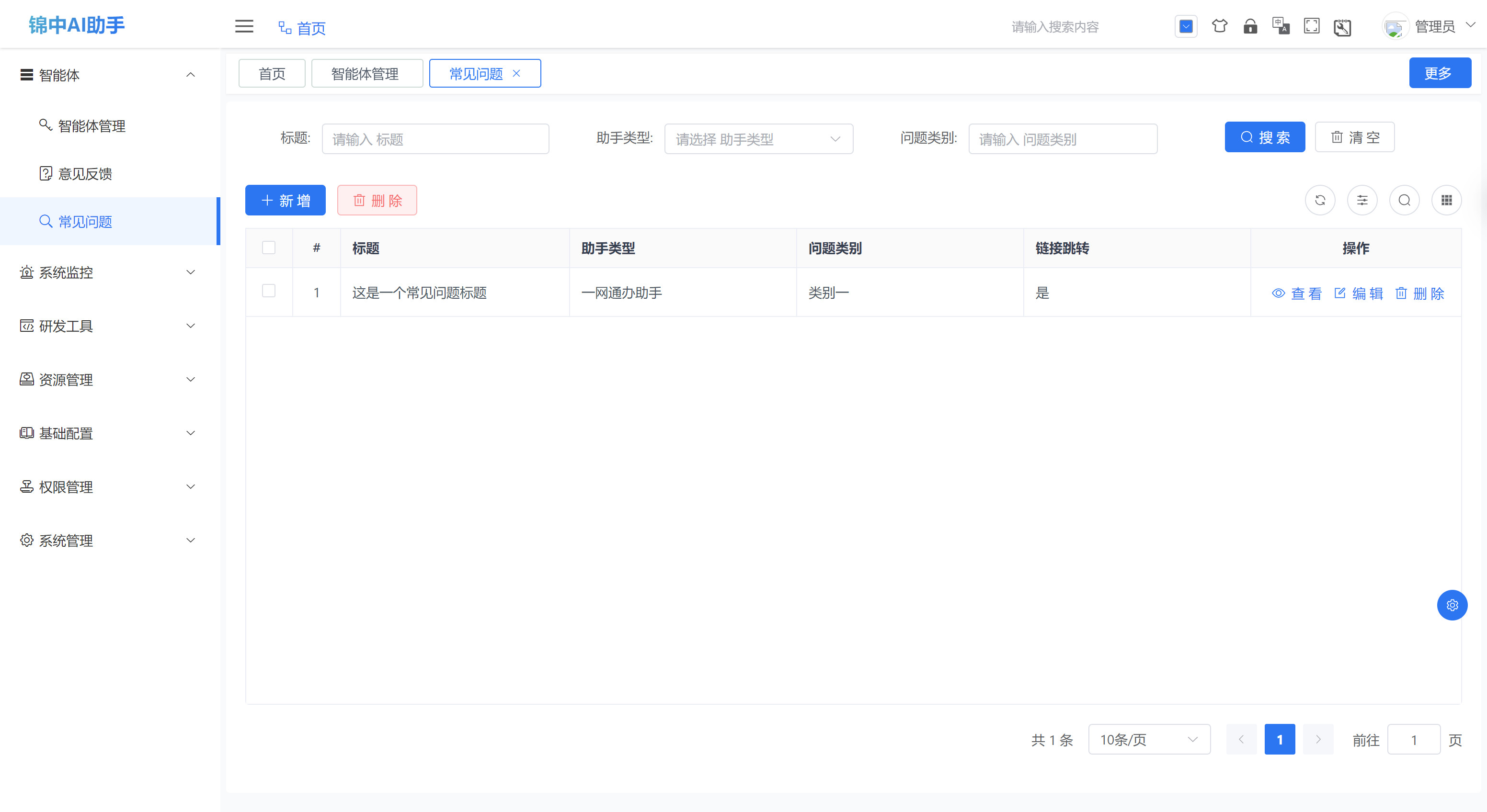This screenshot has height=812, width=1487.
Task: Click the grid view icon button
Action: (x=1446, y=200)
